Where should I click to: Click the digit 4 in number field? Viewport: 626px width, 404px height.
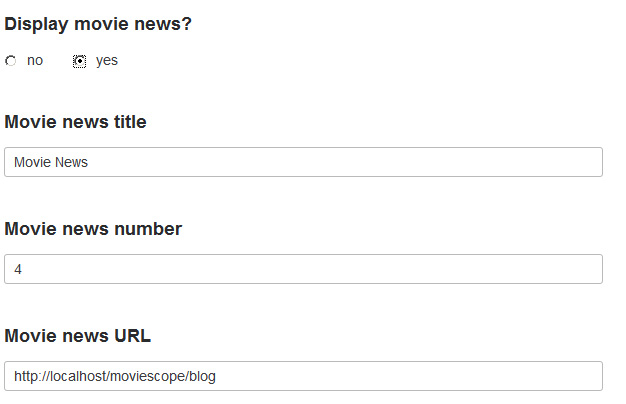click(x=18, y=269)
